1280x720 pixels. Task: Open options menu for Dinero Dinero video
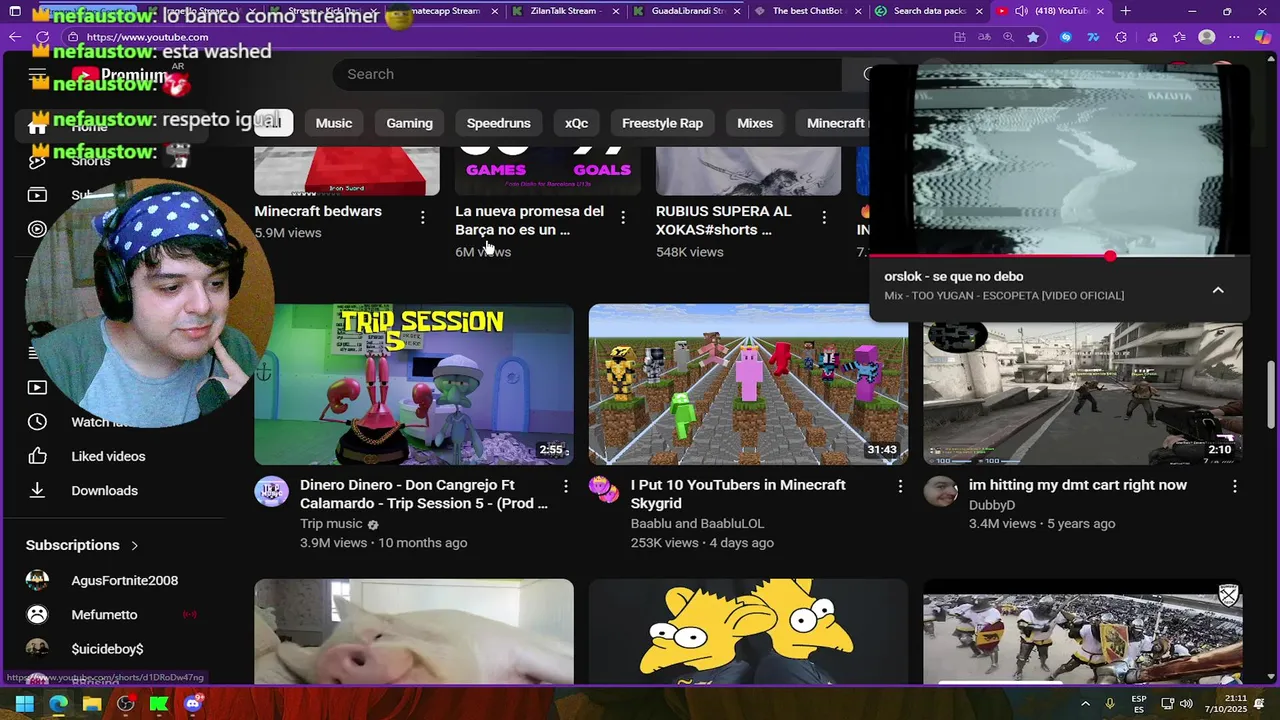[566, 486]
